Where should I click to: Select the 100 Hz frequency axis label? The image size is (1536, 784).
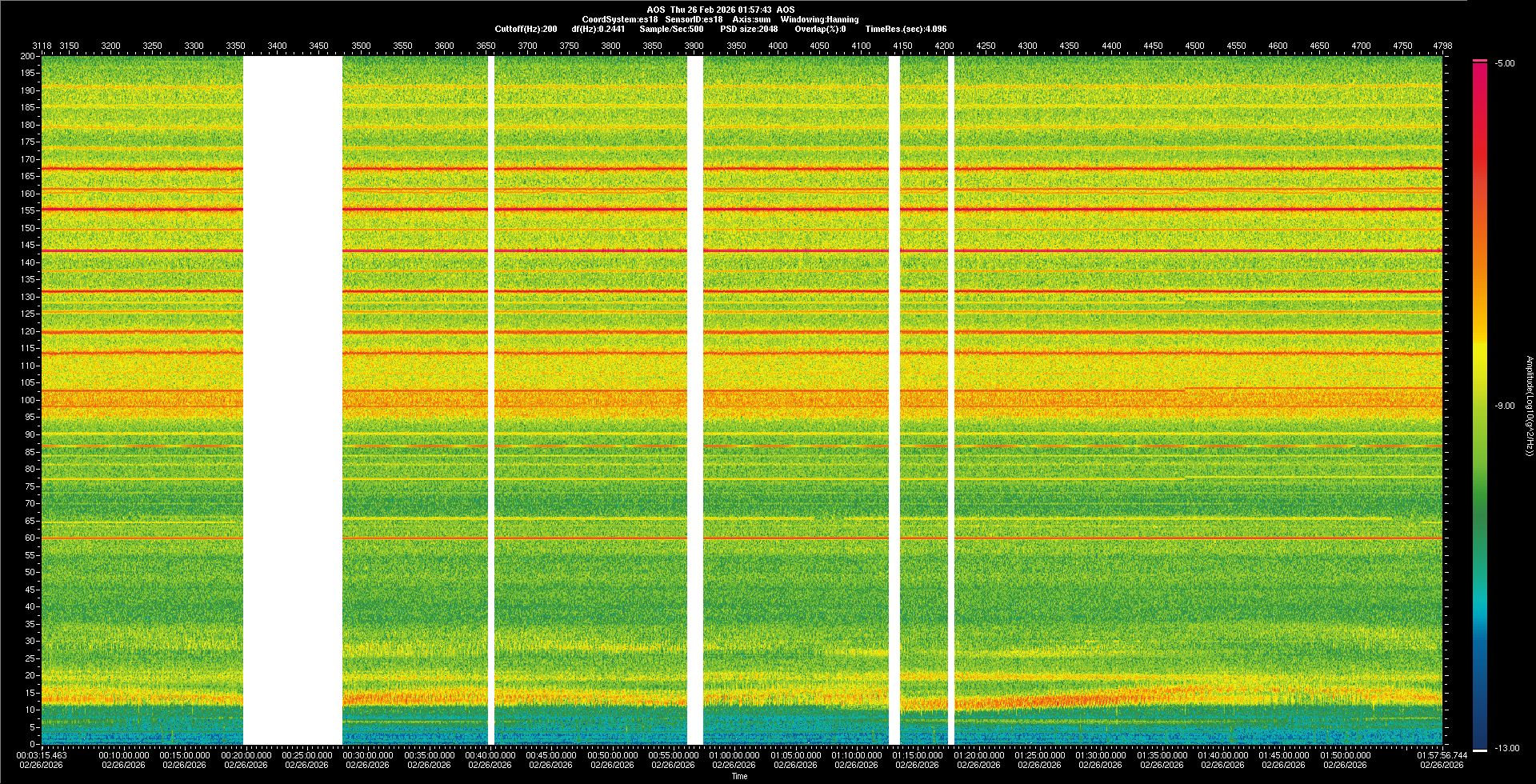point(28,400)
